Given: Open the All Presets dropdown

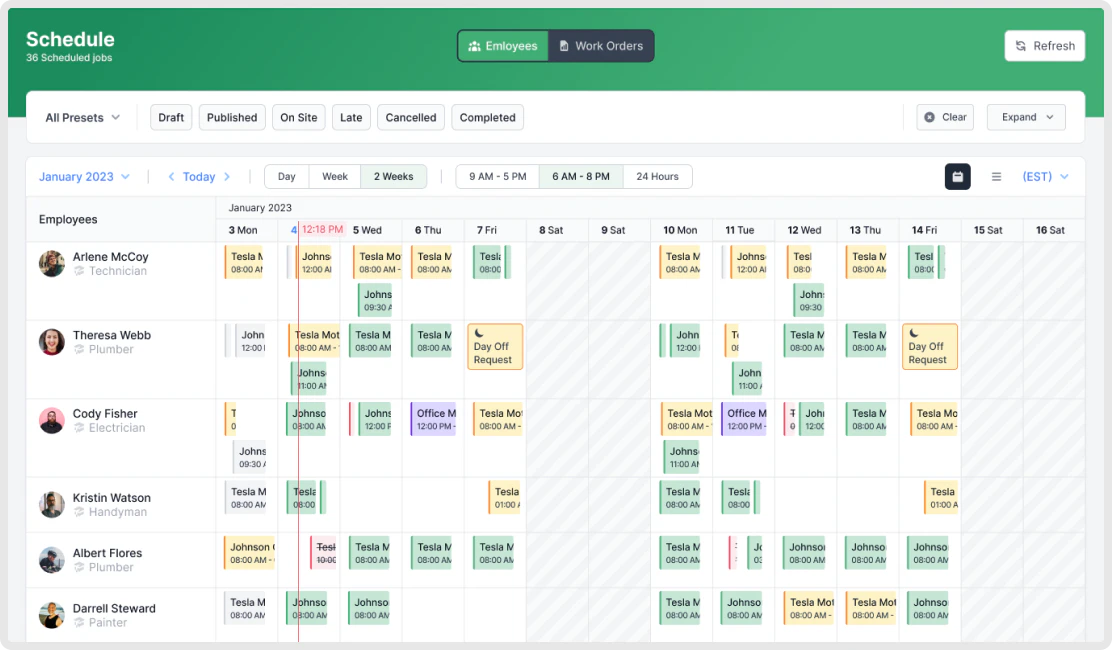Looking at the screenshot, I should (81, 117).
